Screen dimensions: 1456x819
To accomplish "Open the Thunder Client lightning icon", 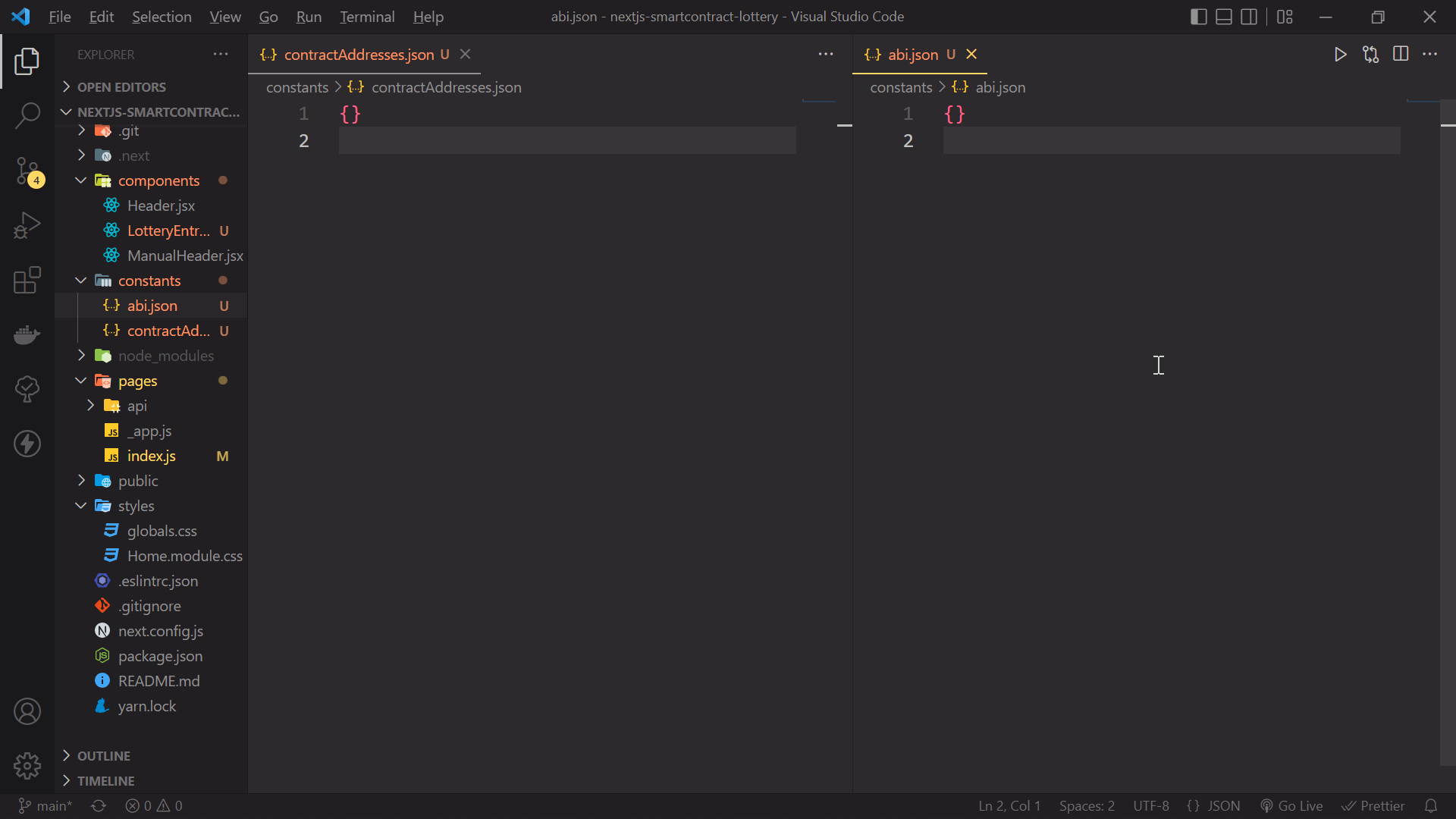I will [27, 444].
